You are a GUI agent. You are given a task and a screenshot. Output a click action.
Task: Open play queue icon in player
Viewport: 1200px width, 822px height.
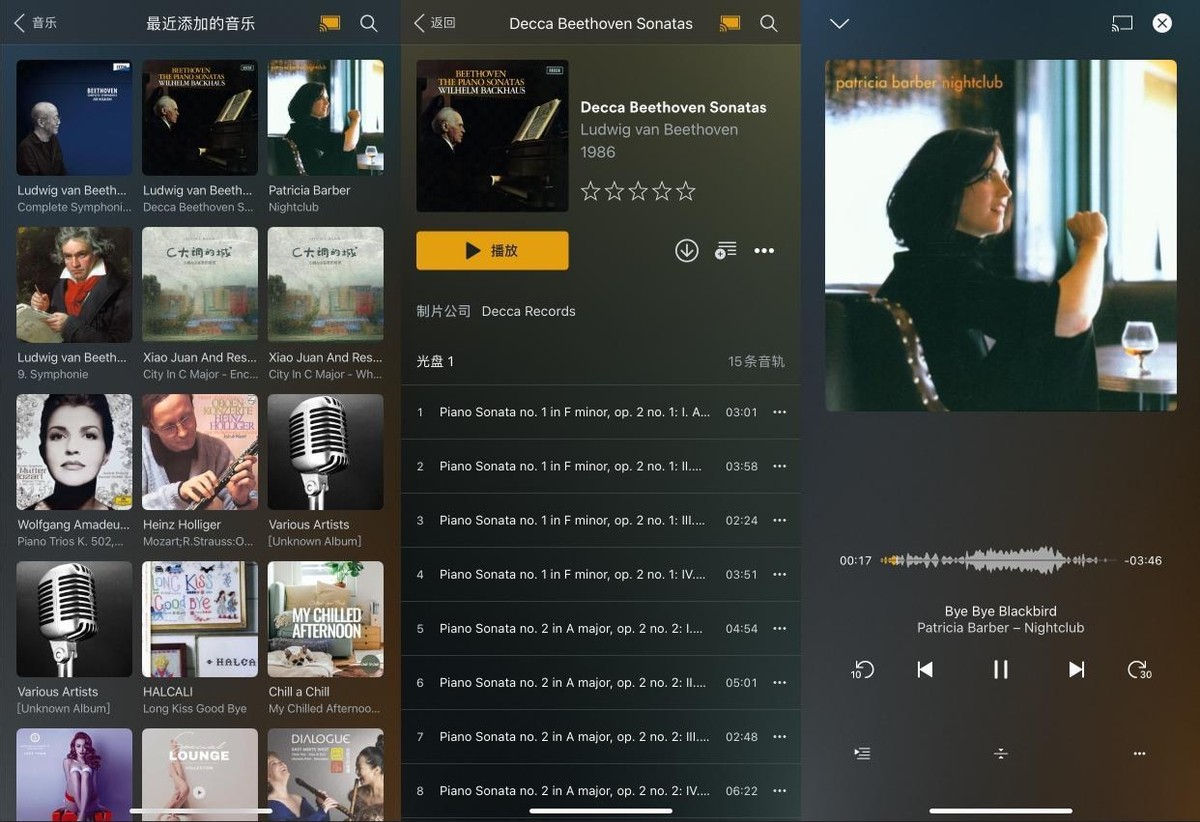(862, 753)
